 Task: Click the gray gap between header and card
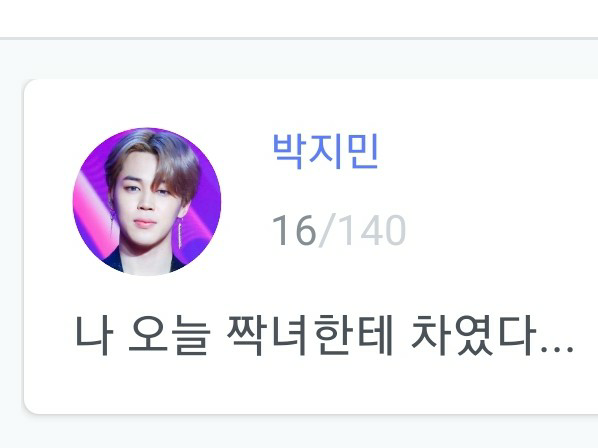[x=299, y=59]
